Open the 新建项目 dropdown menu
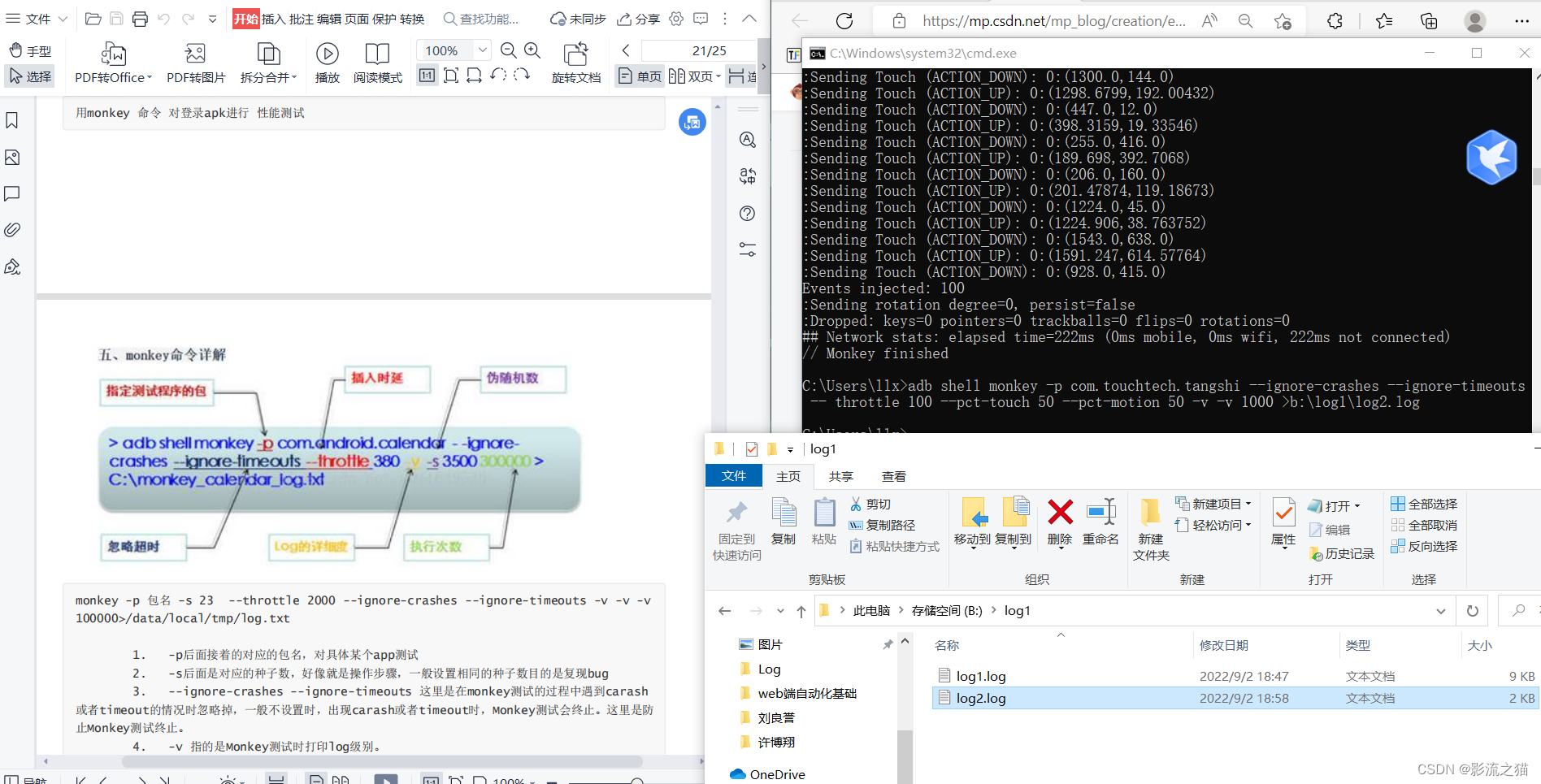The width and height of the screenshot is (1541, 784). 1213,503
